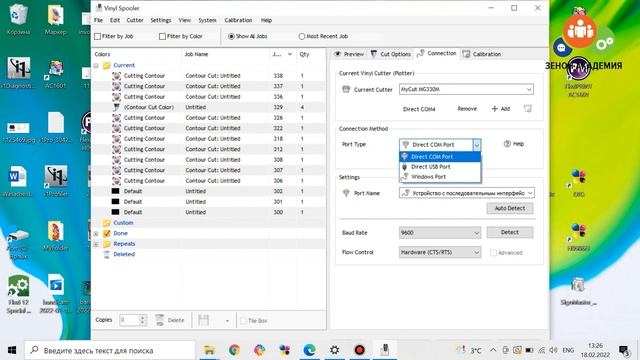Switch to the Calibration tab
This screenshot has width=640, height=360.
point(482,54)
